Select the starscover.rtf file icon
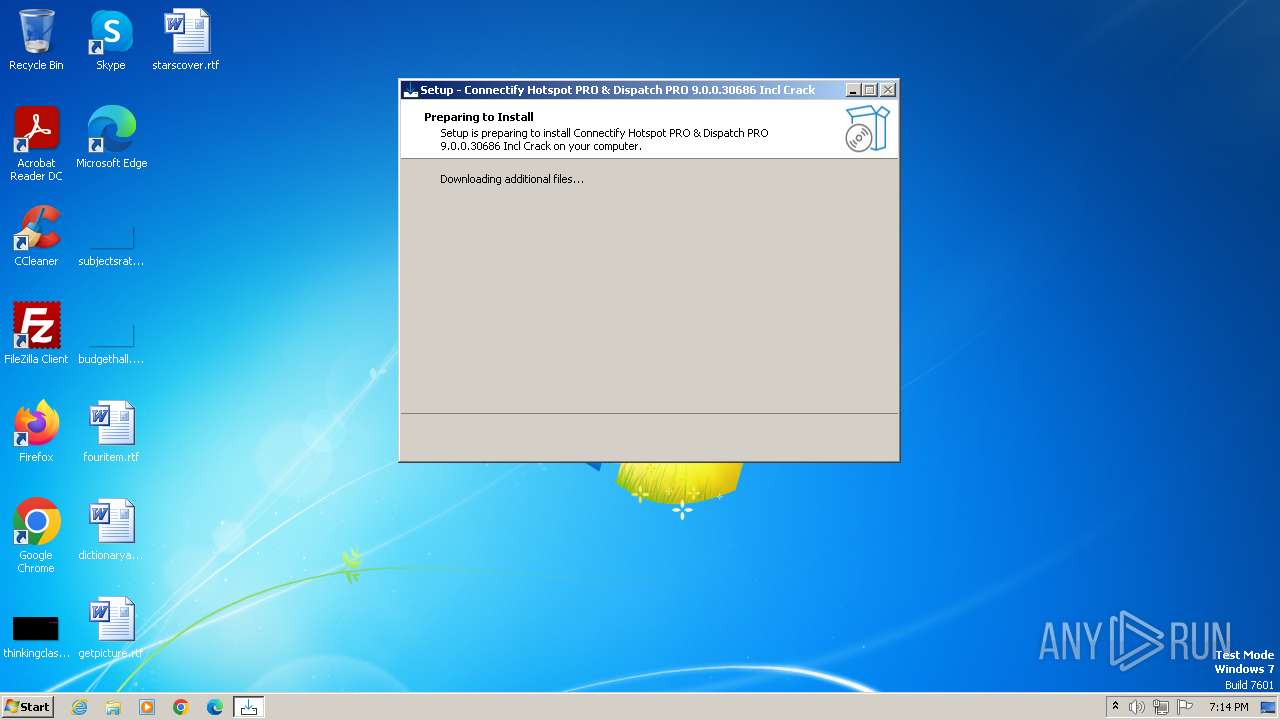The width and height of the screenshot is (1280, 720). 186,40
